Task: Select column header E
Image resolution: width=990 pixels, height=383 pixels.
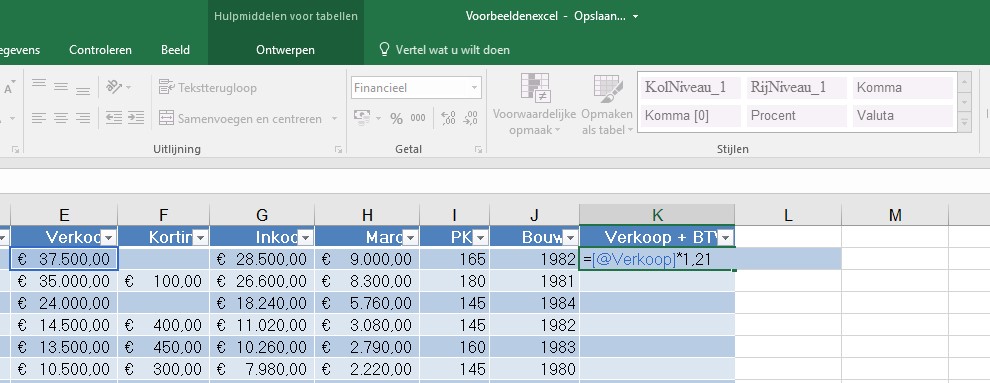Action: 64,215
